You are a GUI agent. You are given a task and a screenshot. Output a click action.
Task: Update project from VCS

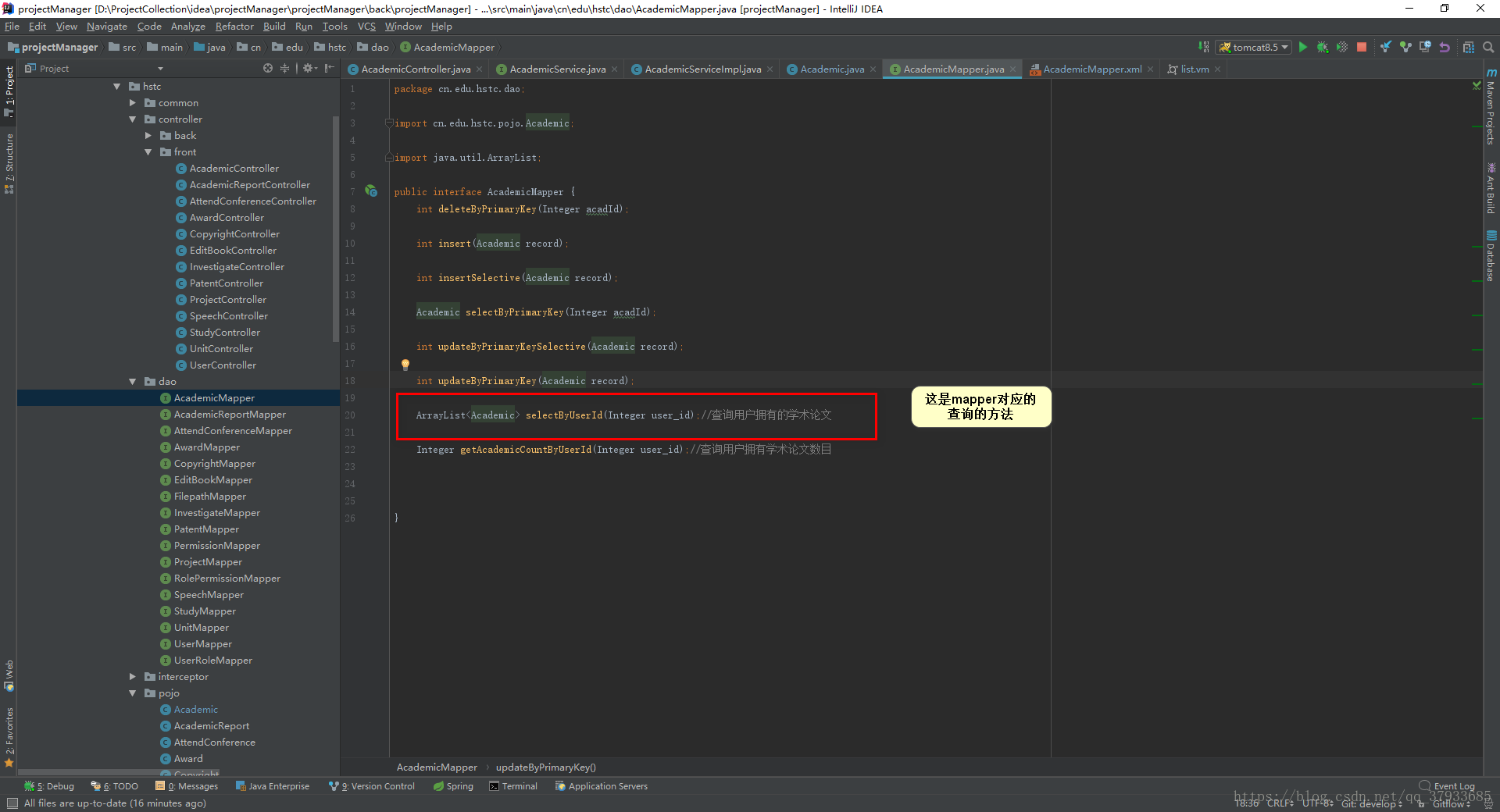click(x=1385, y=47)
